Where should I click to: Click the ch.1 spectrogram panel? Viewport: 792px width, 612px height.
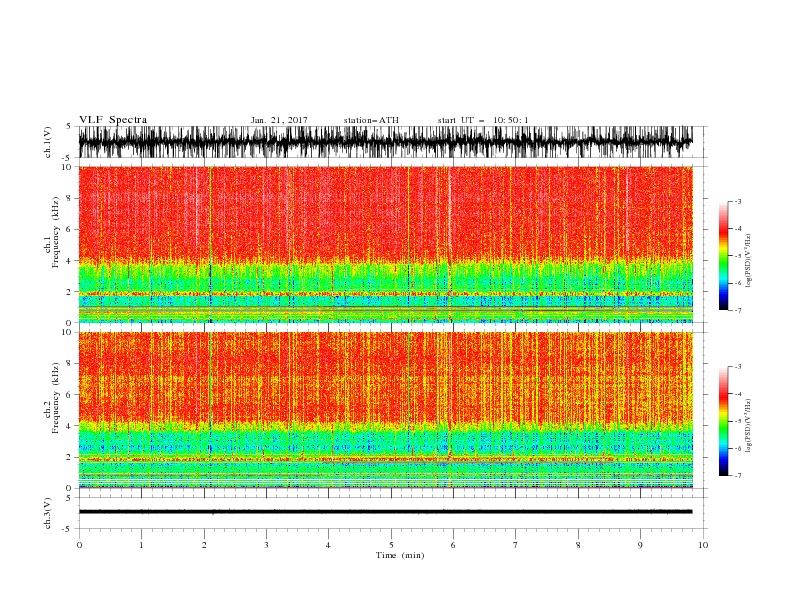[x=385, y=244]
